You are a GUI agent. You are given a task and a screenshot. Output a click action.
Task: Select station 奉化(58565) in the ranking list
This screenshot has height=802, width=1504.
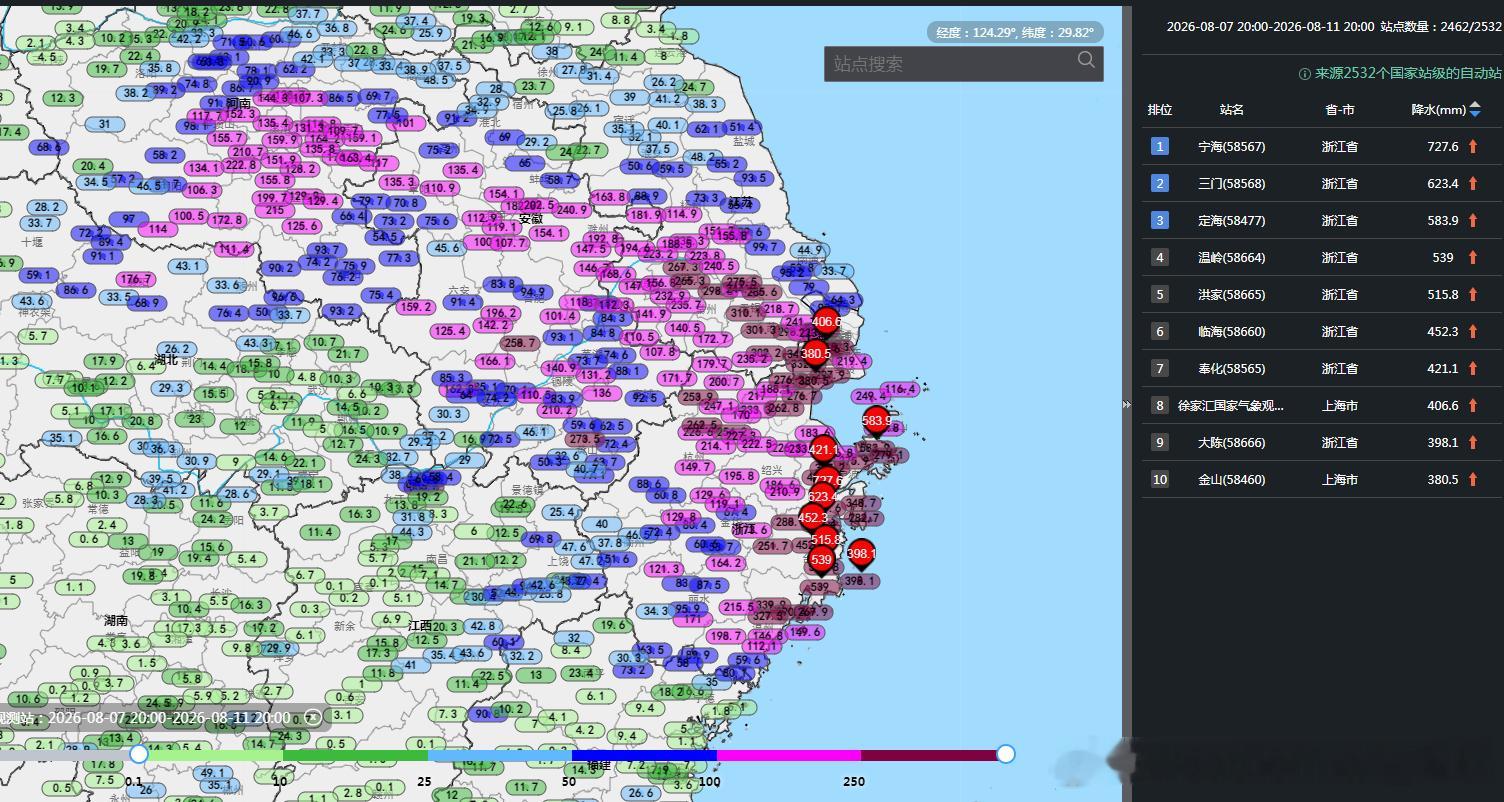[1232, 369]
